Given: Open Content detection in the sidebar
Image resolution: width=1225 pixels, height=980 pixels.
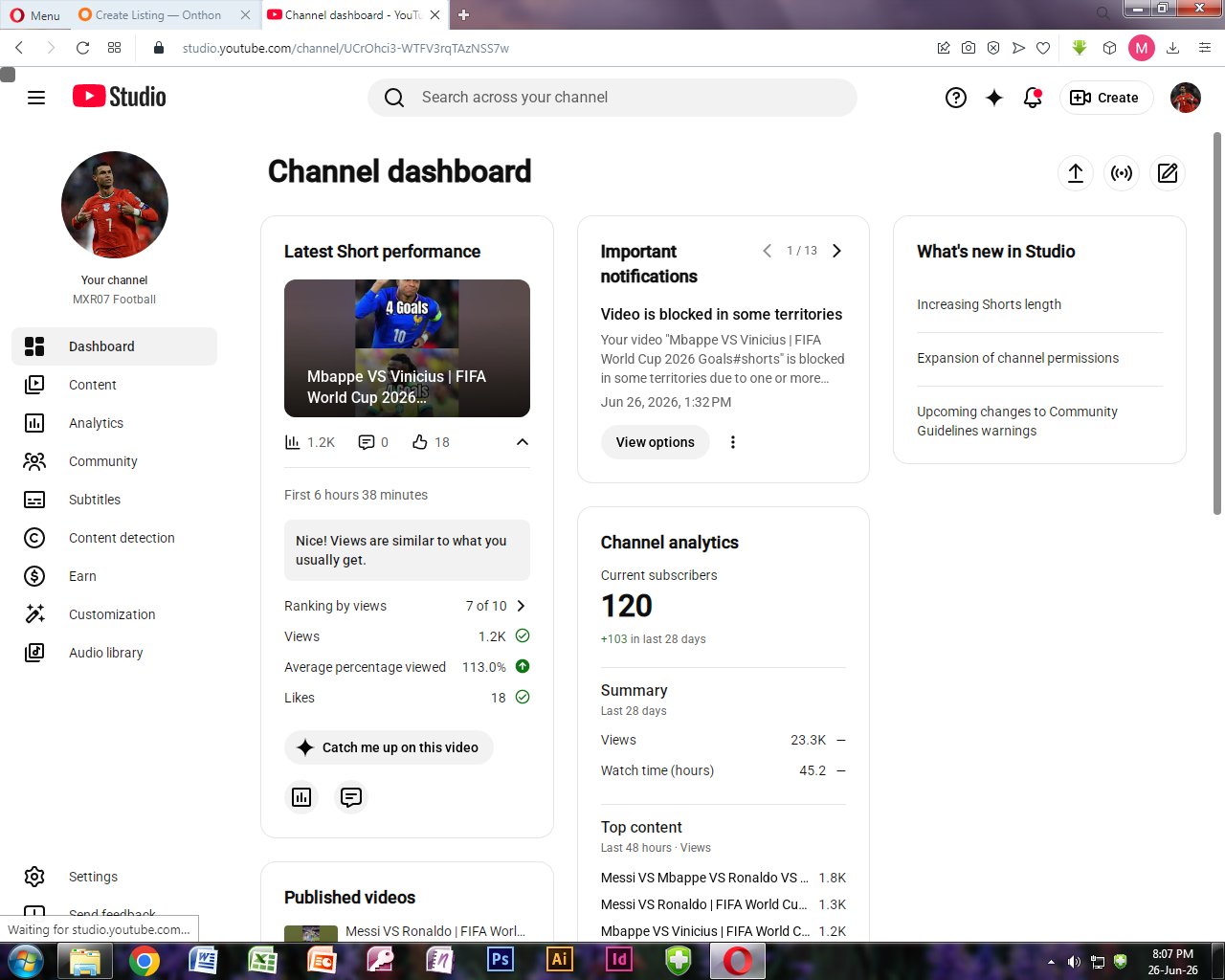Looking at the screenshot, I should (x=115, y=538).
